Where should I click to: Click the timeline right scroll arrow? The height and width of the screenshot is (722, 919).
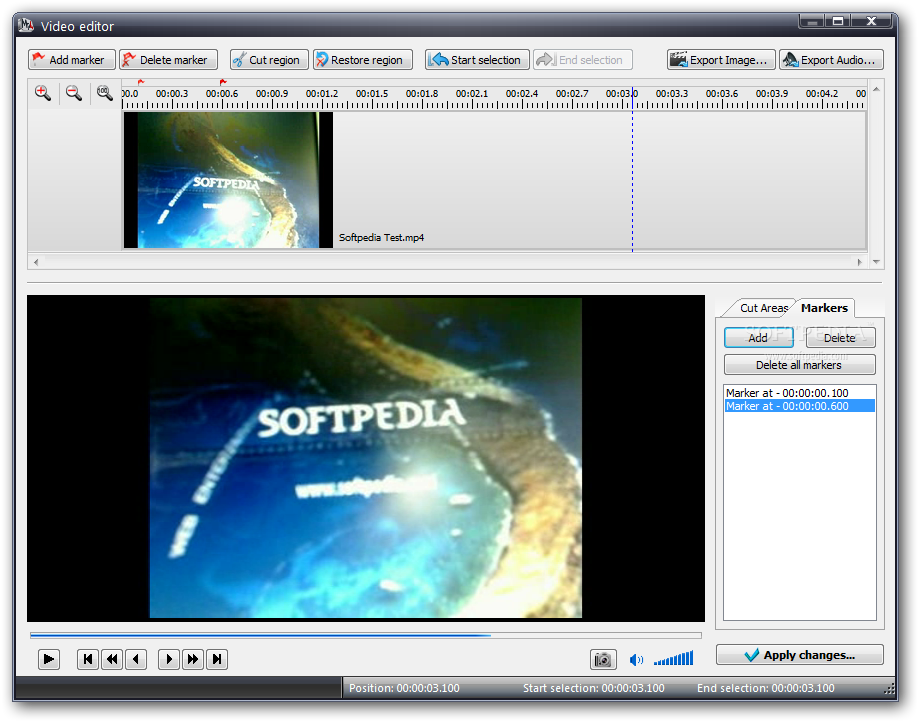[x=860, y=262]
